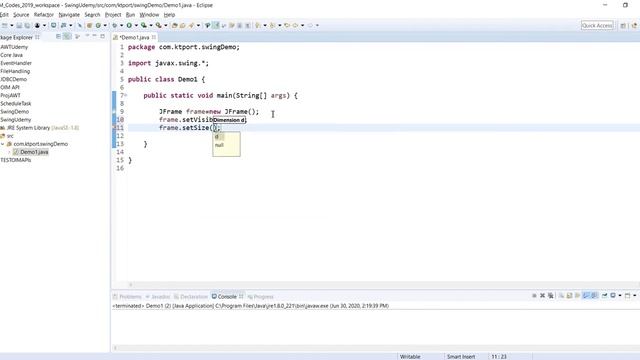This screenshot has height=360, width=640.
Task: Open the Project menu
Action: click(x=113, y=15)
